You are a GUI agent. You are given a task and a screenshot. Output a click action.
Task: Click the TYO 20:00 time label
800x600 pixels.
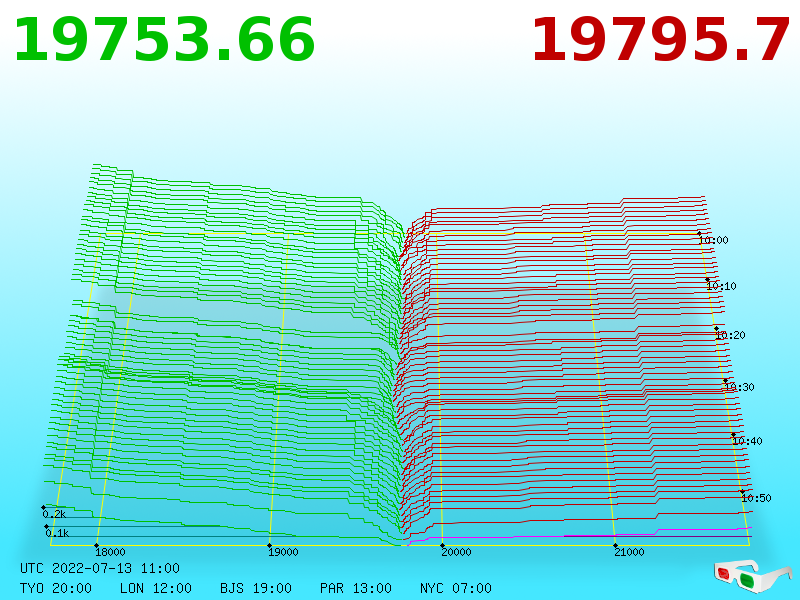56,588
